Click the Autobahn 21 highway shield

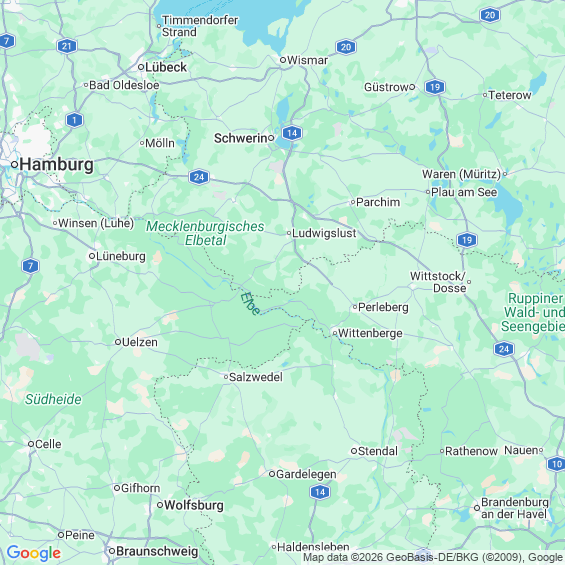(67, 46)
